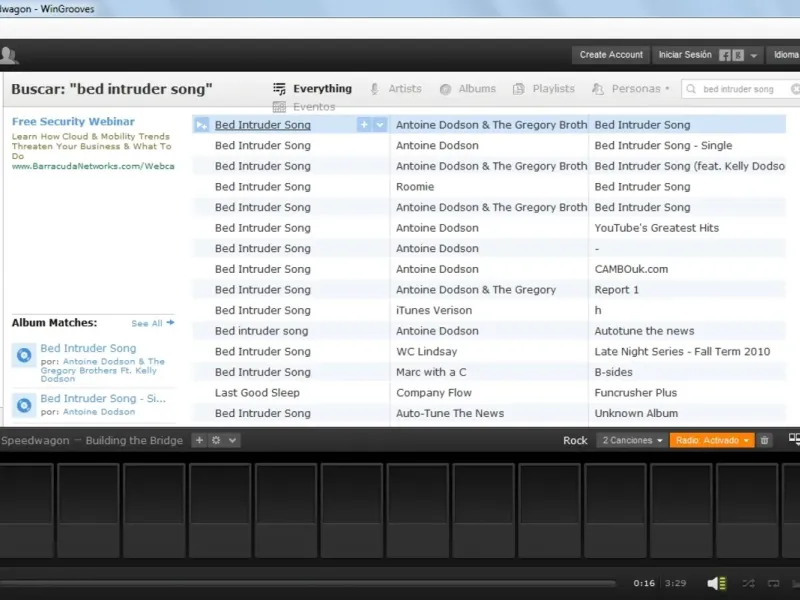
Task: Click the Report 1 album cell
Action: coord(616,290)
